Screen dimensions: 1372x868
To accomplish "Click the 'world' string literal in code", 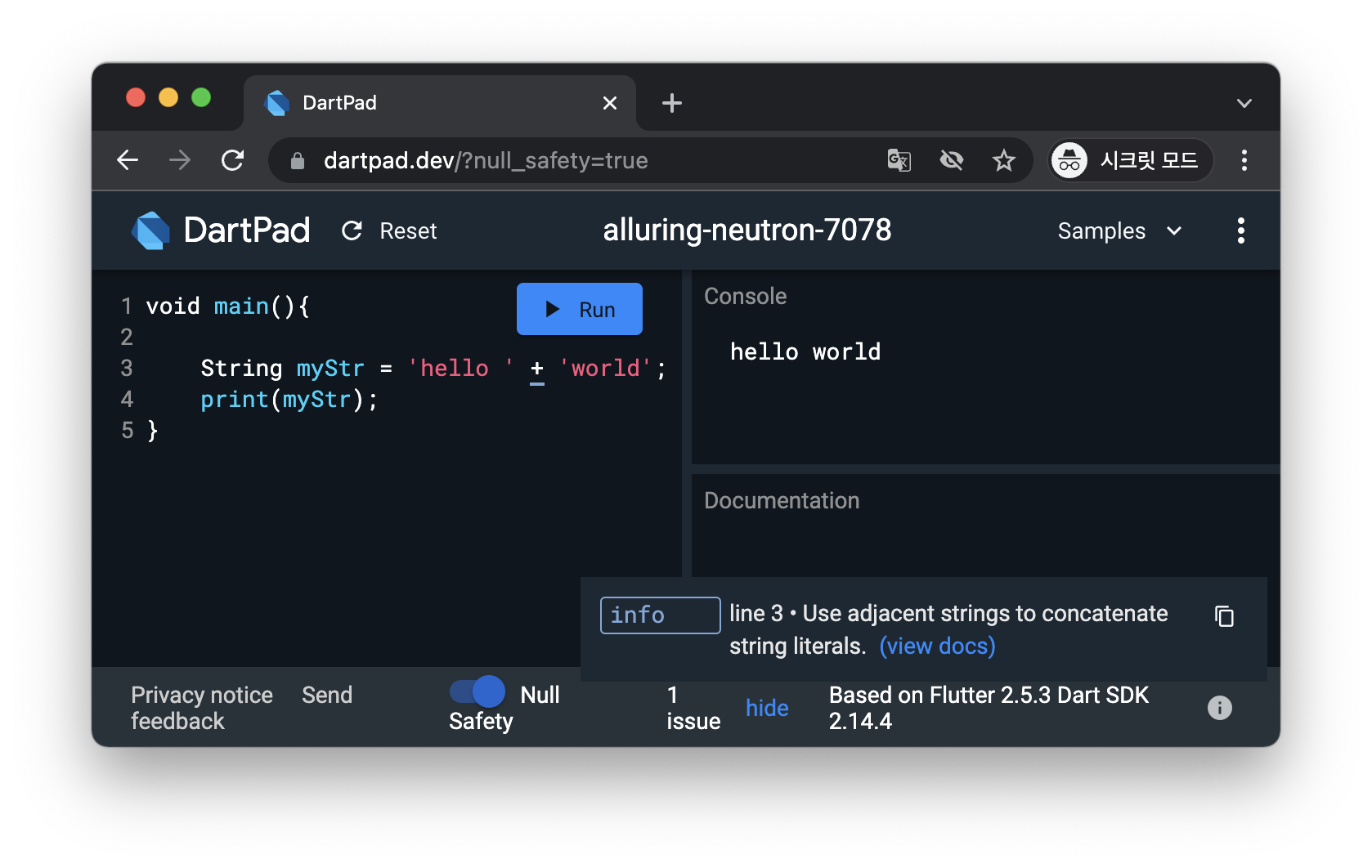I will click(605, 368).
